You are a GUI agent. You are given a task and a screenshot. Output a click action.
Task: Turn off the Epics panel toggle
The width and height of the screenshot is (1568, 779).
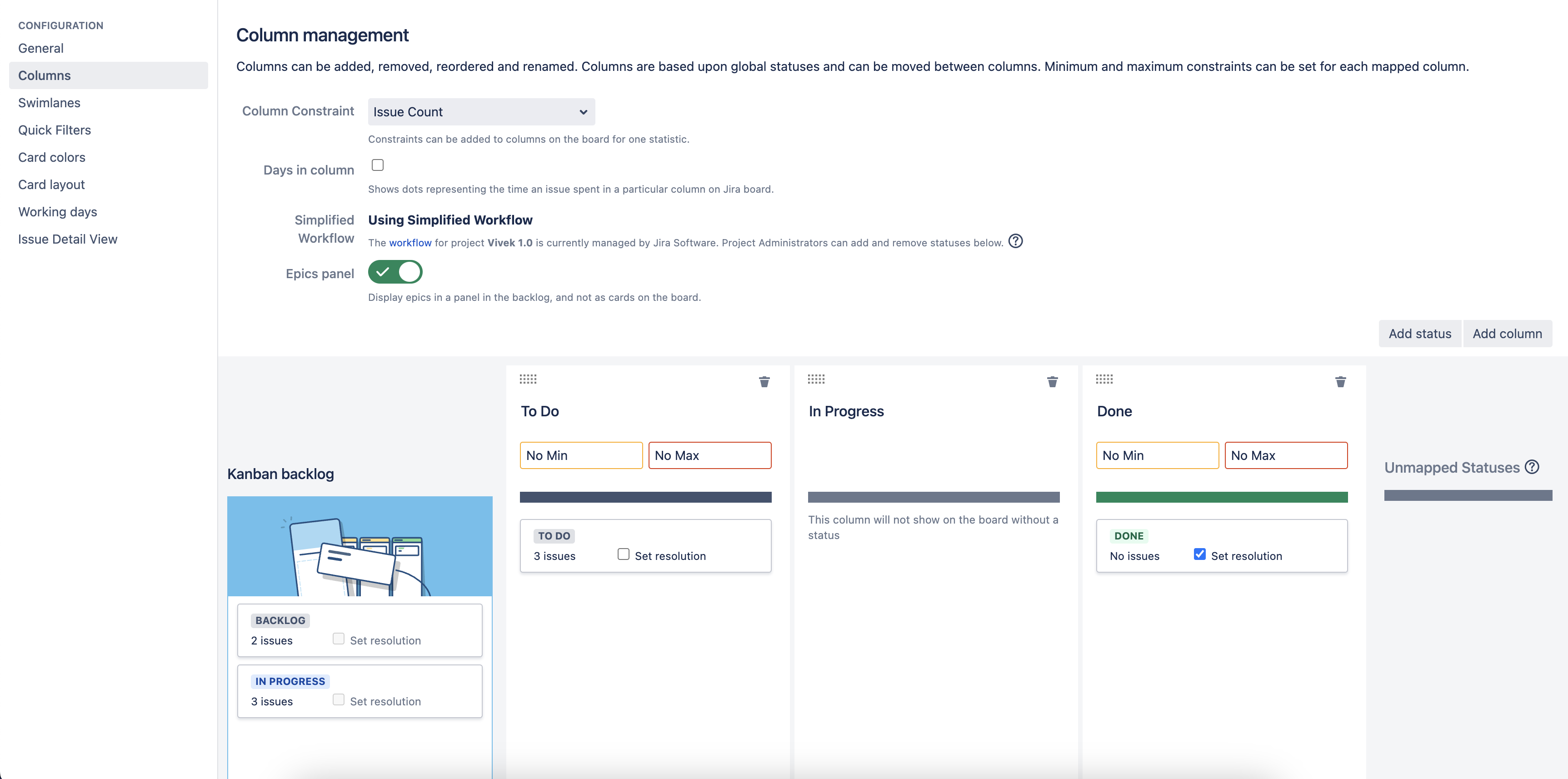(395, 272)
